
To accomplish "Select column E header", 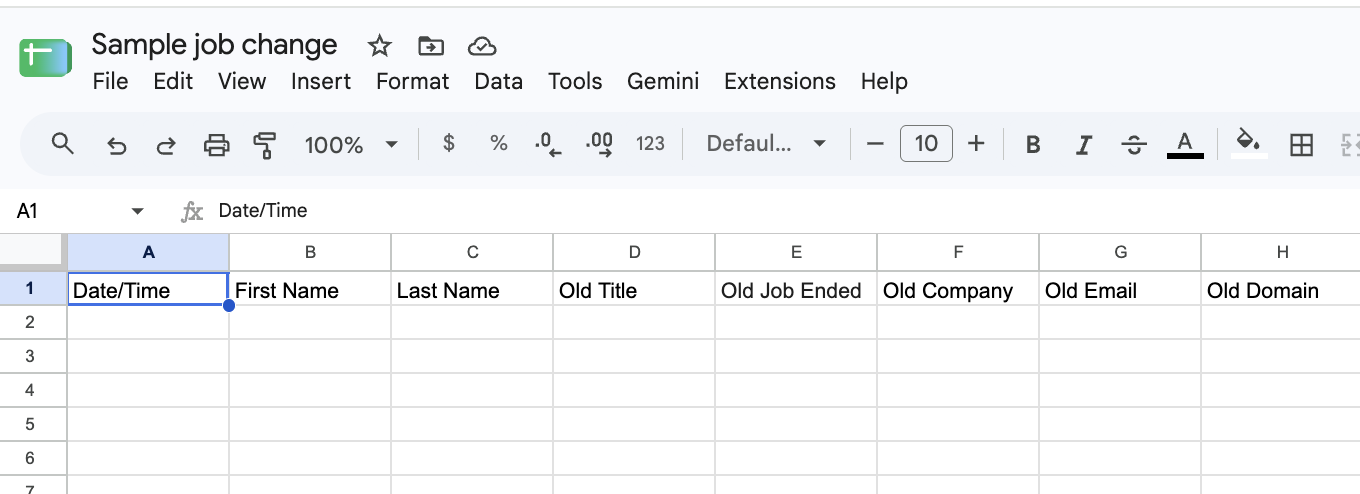I will (796, 252).
